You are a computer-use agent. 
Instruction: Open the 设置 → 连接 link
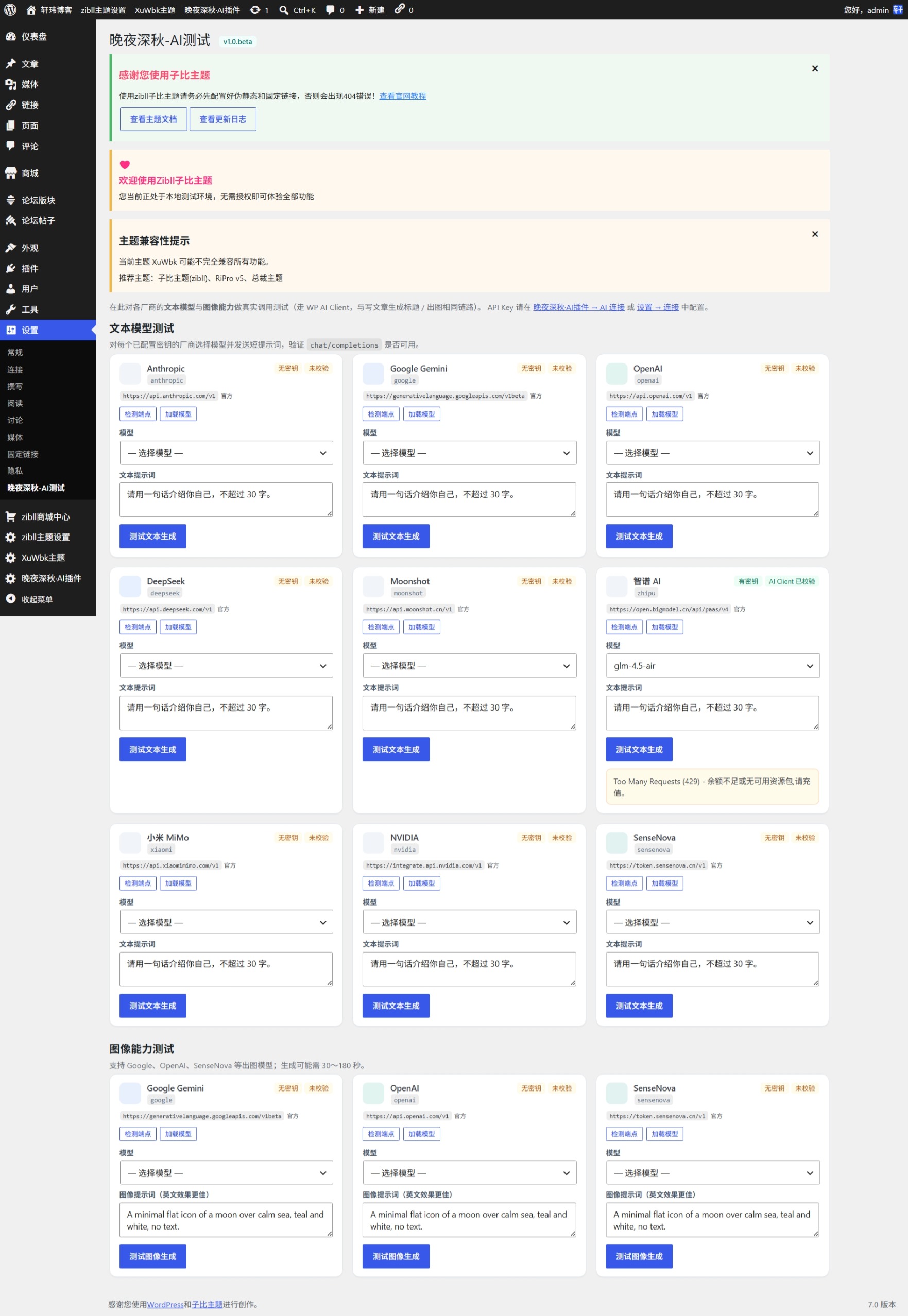[658, 307]
